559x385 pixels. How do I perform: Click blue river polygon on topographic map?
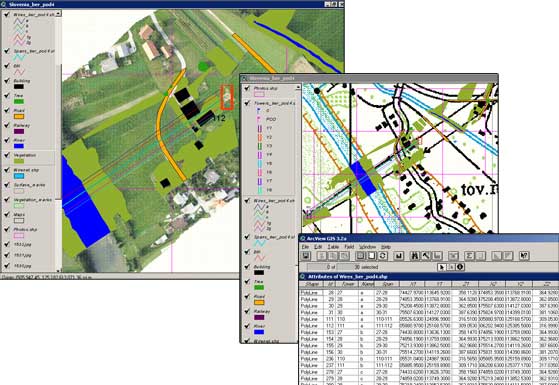click(363, 178)
